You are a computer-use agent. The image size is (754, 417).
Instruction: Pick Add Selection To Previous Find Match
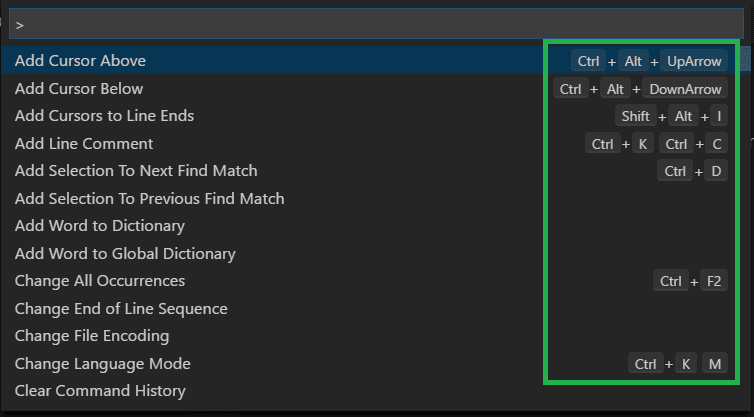[149, 199]
